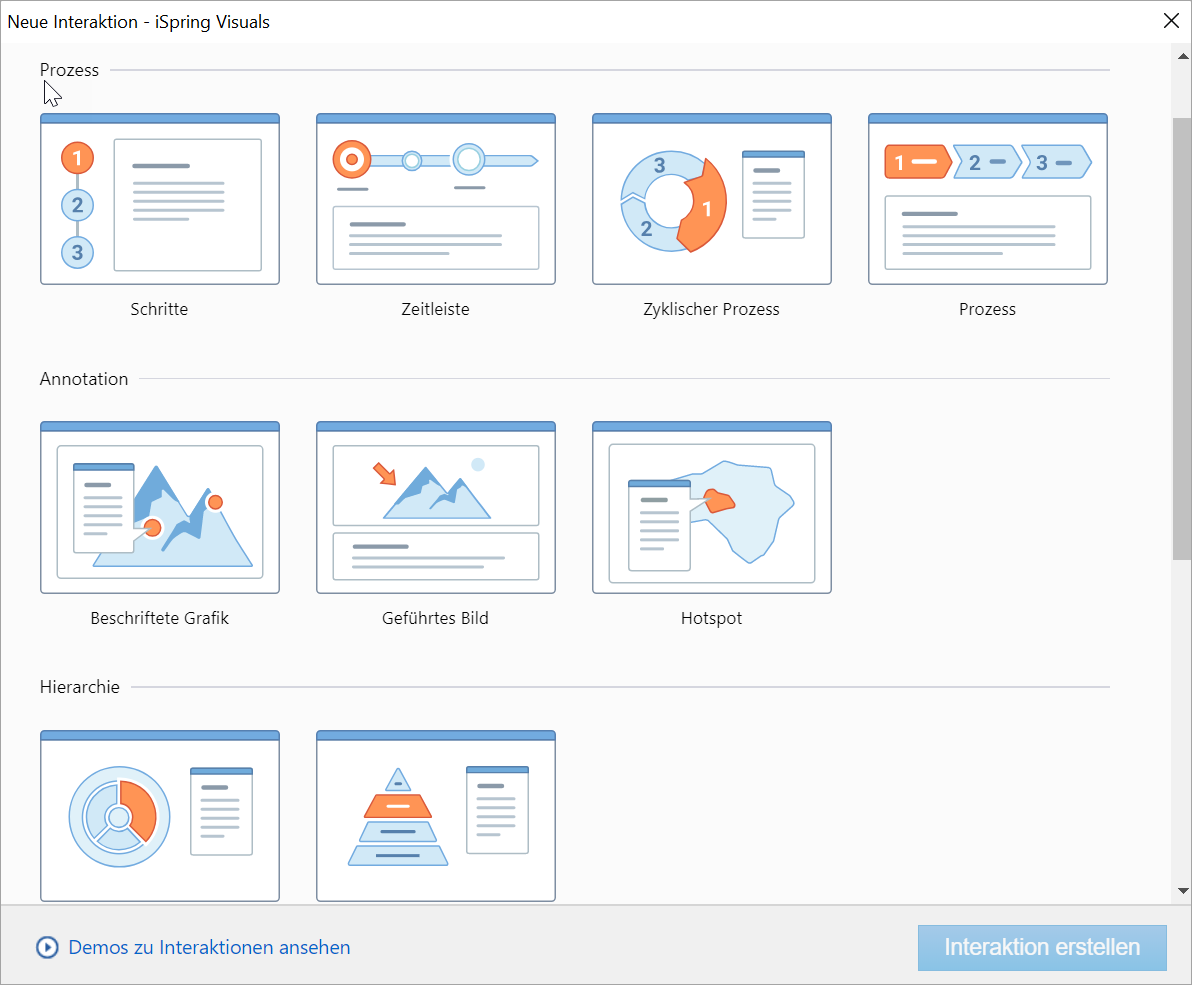Choose the Zeitleiste timeline interaction
Screen dimensions: 1192x985
pos(436,199)
